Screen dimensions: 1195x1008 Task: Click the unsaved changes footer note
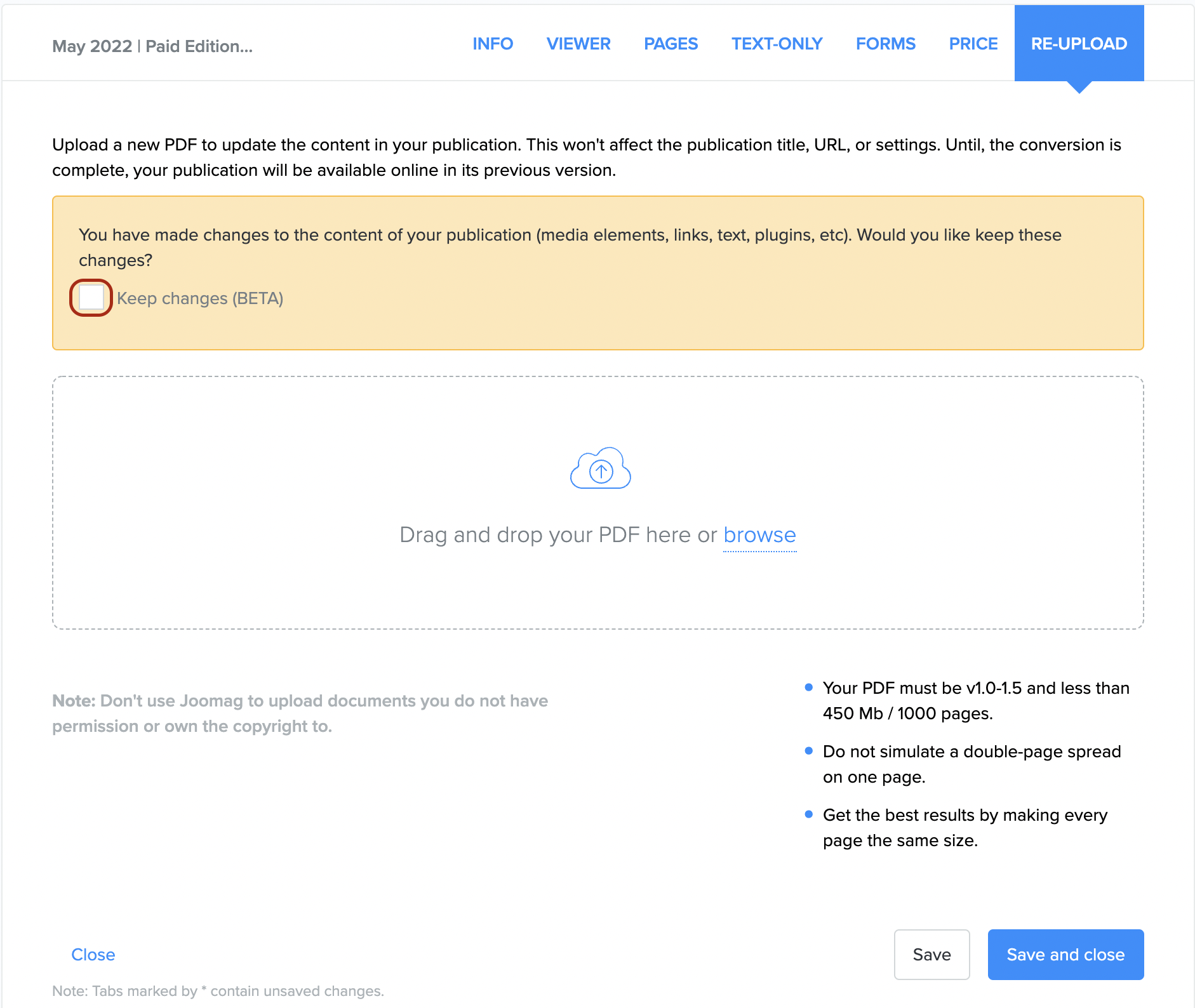pos(218,991)
